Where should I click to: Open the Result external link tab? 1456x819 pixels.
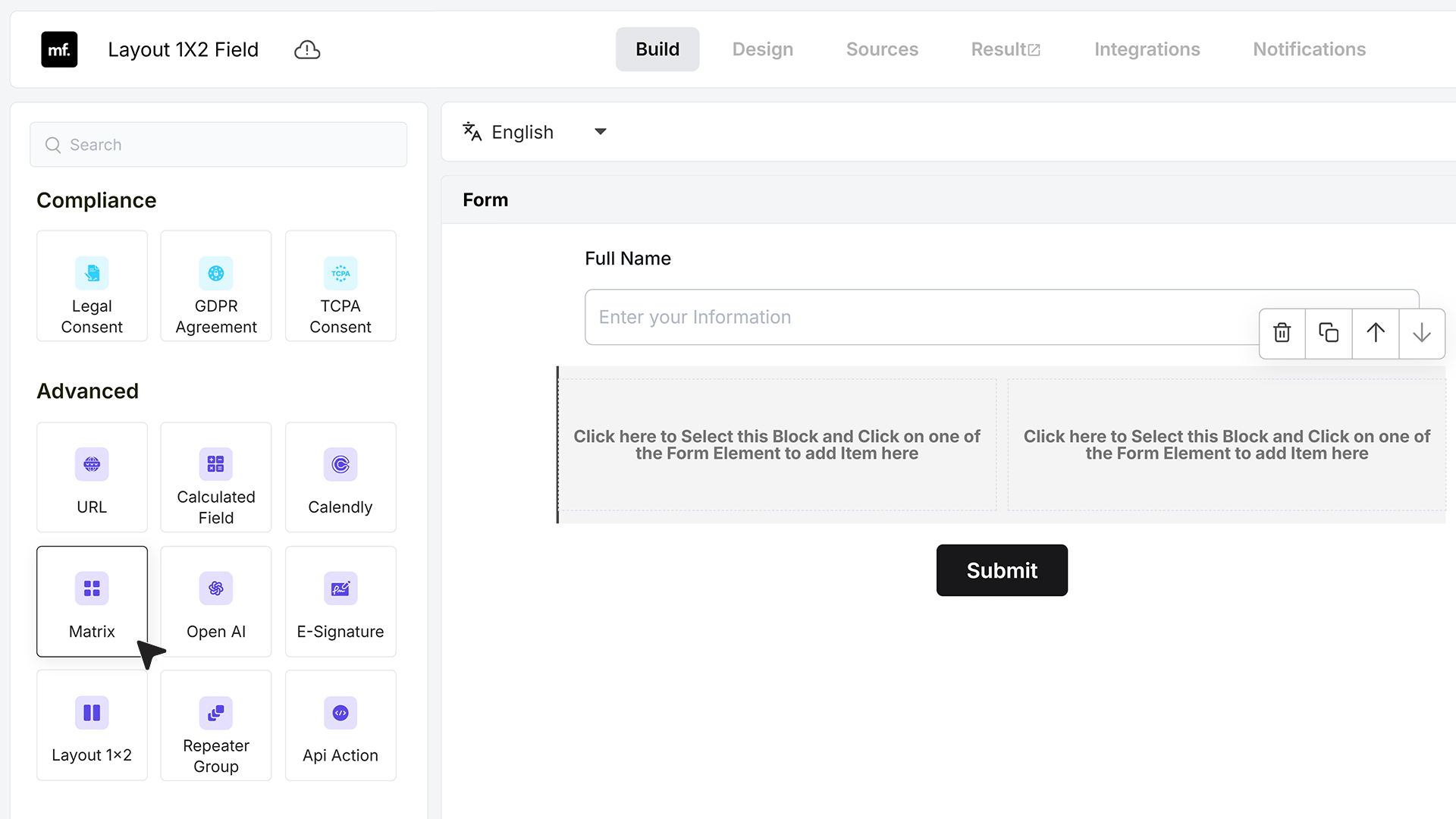coord(1006,49)
